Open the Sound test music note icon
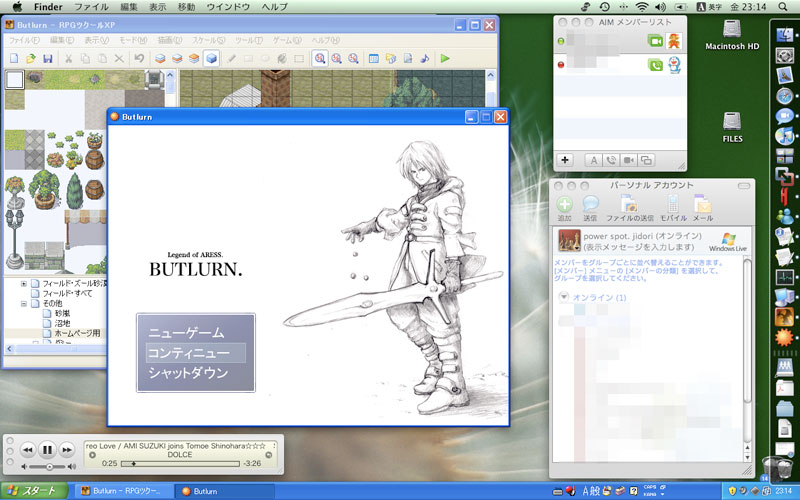Screen dimensions: 800x500 [x=424, y=59]
